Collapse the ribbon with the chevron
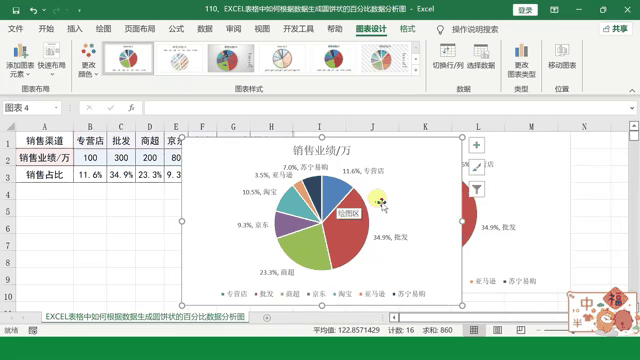Viewport: 640px width, 360px height. click(x=632, y=90)
